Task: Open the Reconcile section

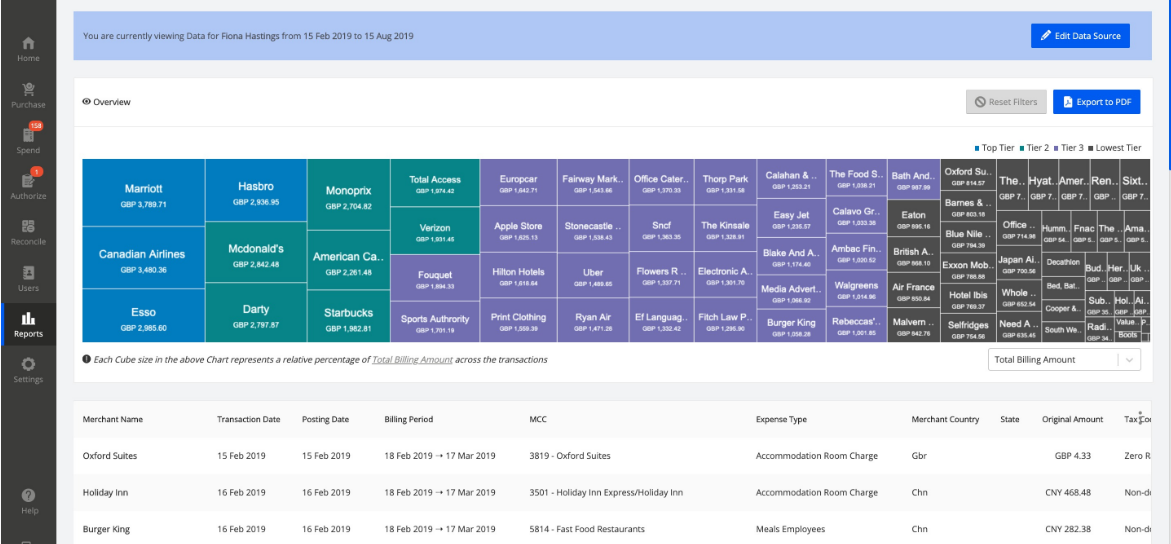Action: (x=28, y=232)
